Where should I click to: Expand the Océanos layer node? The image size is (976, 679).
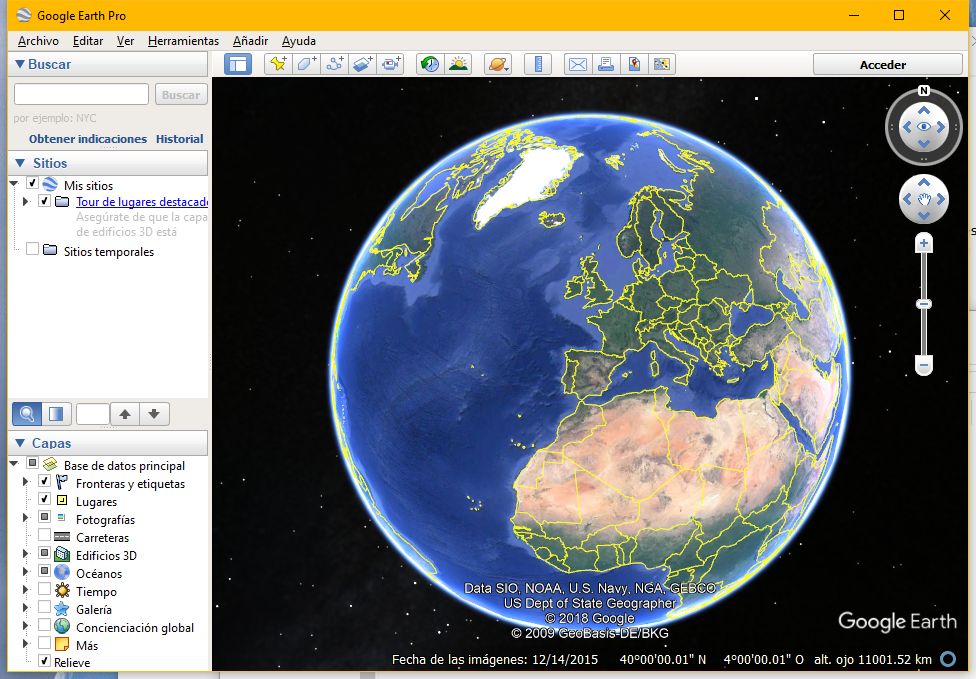coord(25,571)
